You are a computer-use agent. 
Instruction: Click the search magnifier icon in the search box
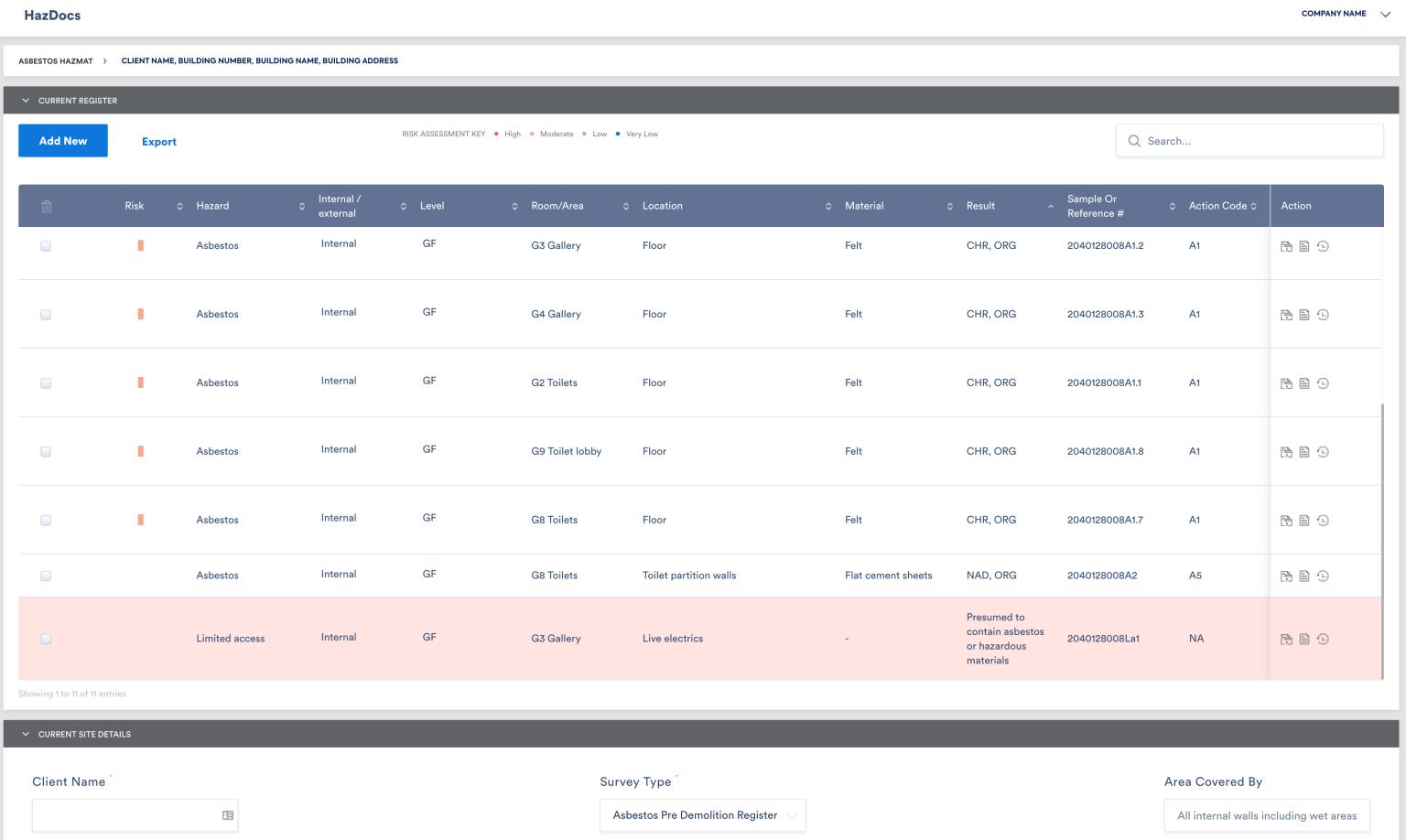1135,141
